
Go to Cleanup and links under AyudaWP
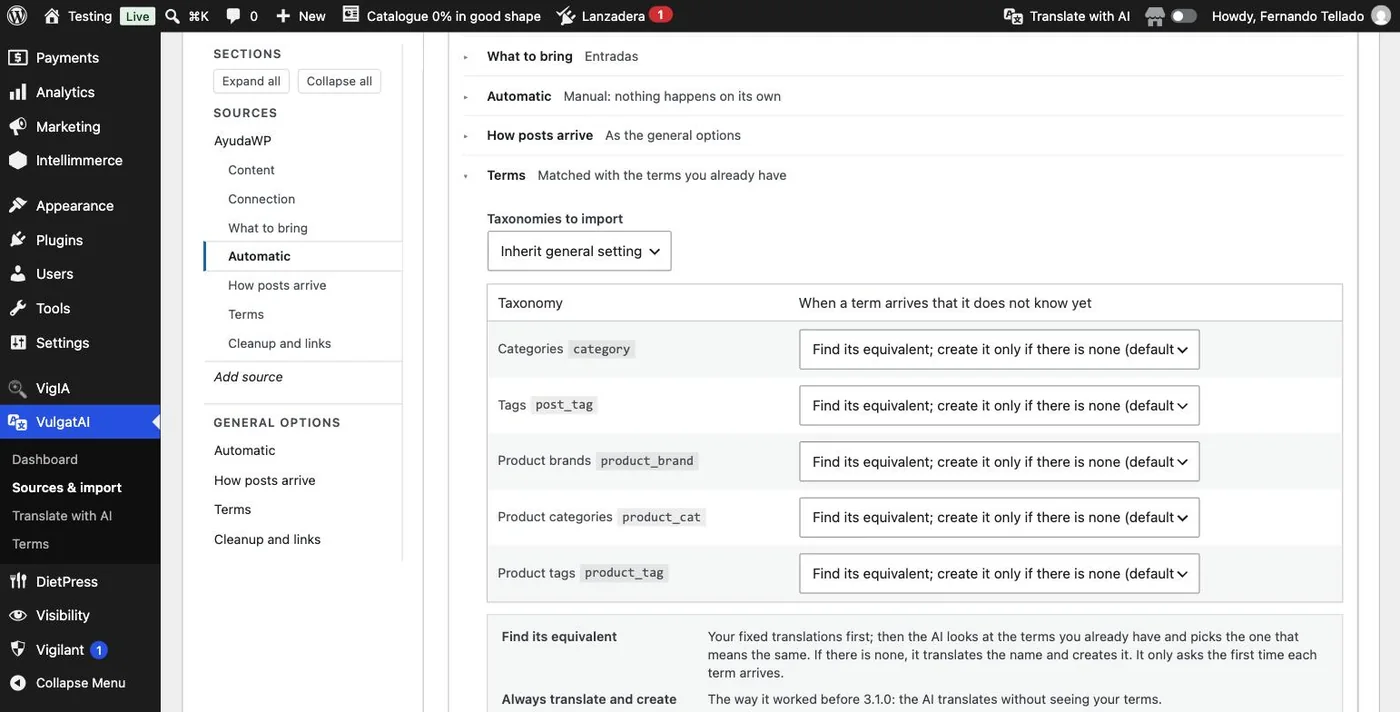(x=279, y=343)
